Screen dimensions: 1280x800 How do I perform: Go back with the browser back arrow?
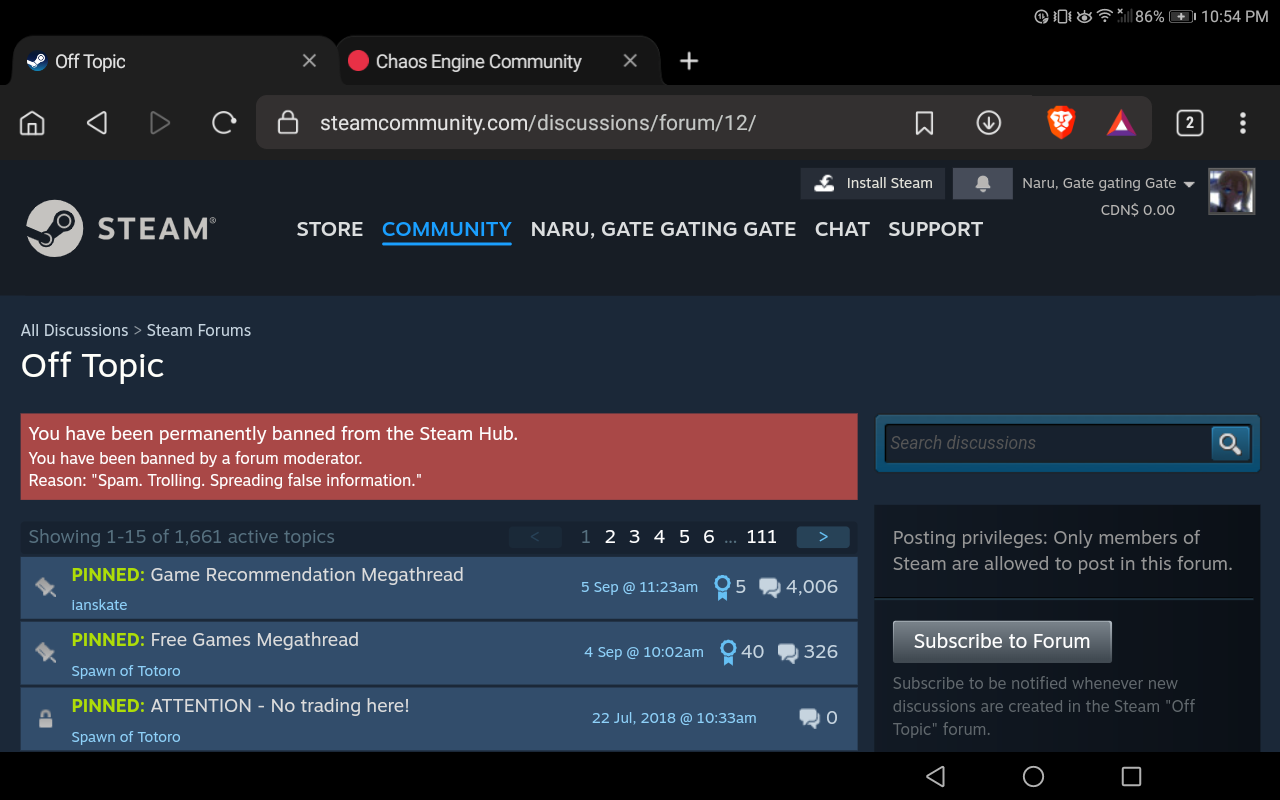96,123
